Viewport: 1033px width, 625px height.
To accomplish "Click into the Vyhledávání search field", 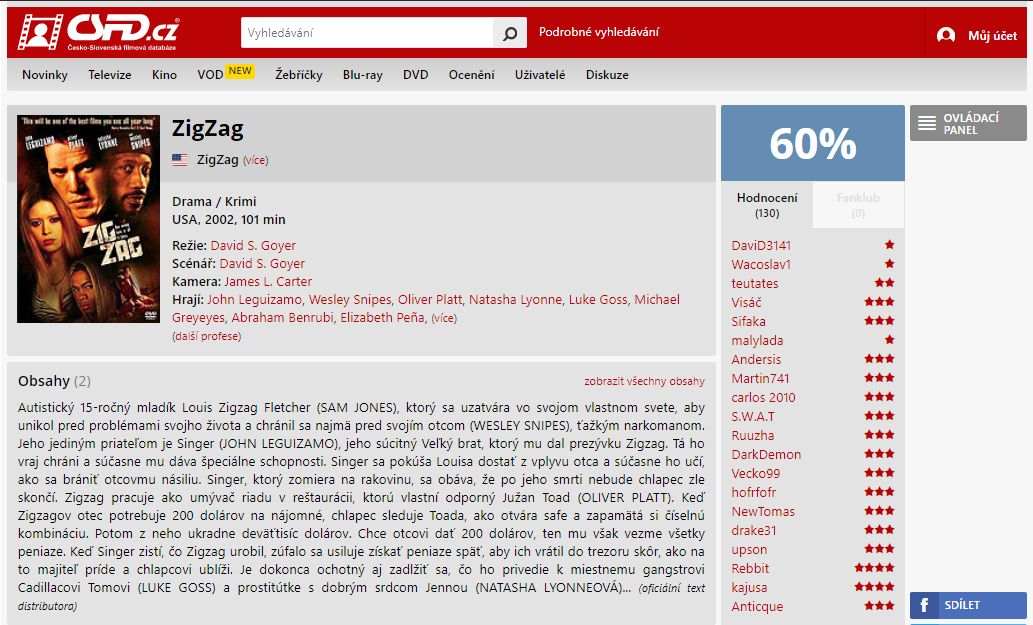I will pyautogui.click(x=367, y=33).
